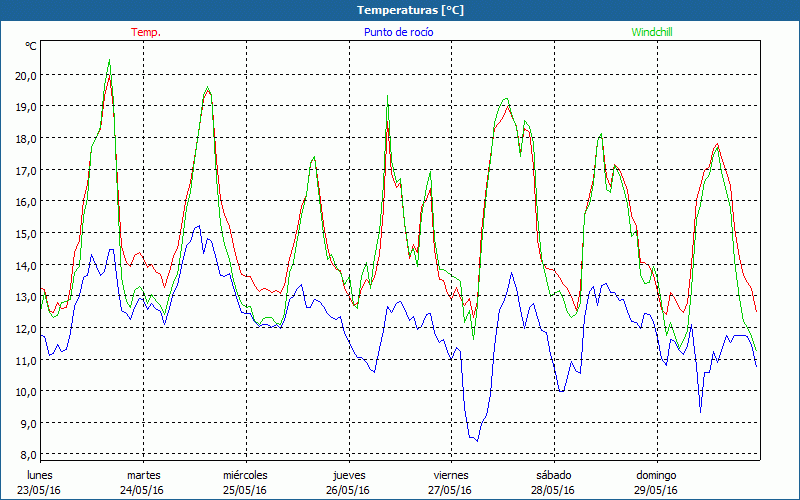800x500 pixels.
Task: Click the 17,0 value on the temperature axis
Action: pos(25,170)
